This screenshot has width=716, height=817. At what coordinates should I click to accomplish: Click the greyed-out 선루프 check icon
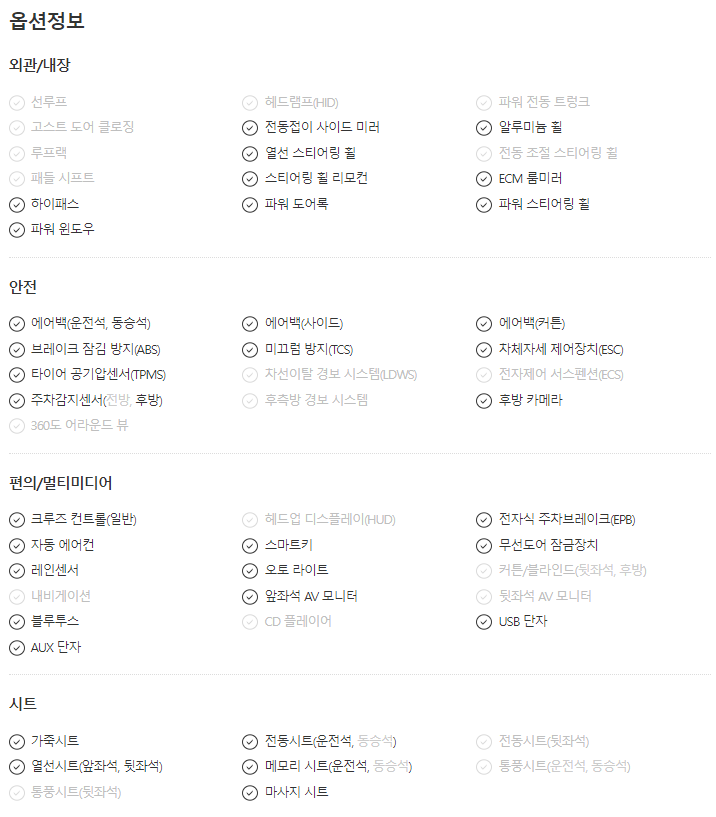[17, 102]
